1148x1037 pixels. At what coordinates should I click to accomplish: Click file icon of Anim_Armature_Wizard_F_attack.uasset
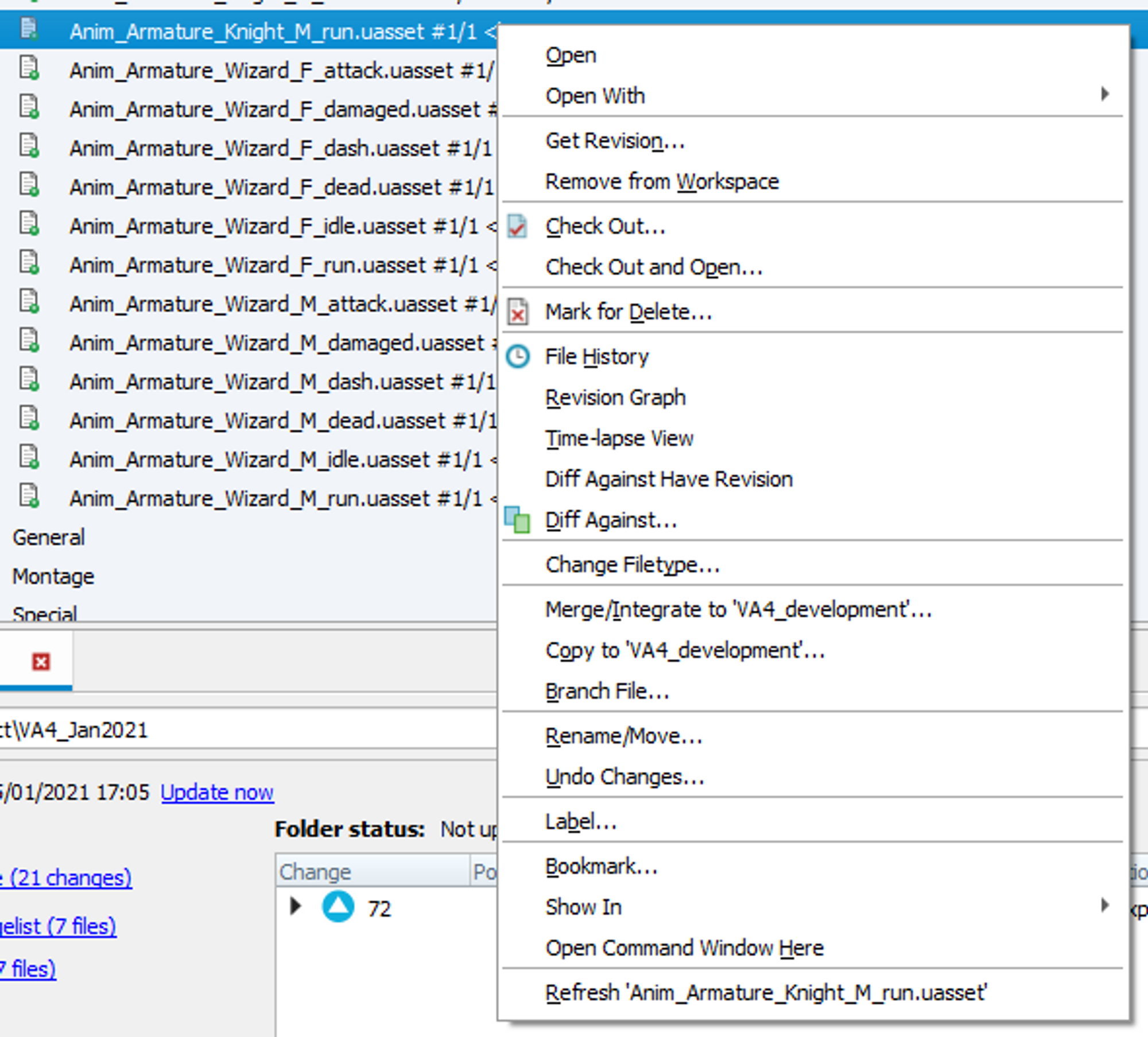pyautogui.click(x=29, y=68)
